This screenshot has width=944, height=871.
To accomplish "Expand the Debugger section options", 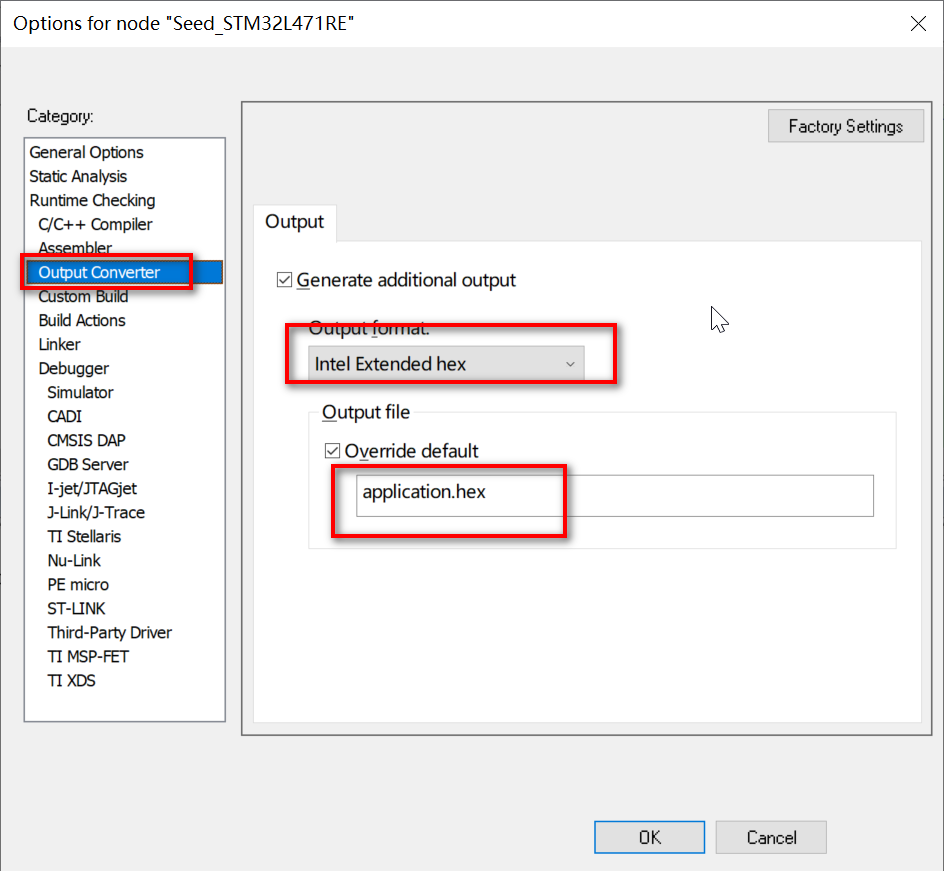I will pos(75,368).
